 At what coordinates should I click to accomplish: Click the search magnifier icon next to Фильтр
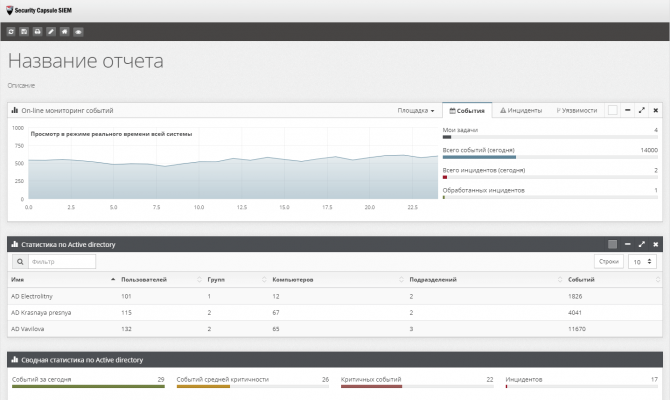tap(20, 262)
